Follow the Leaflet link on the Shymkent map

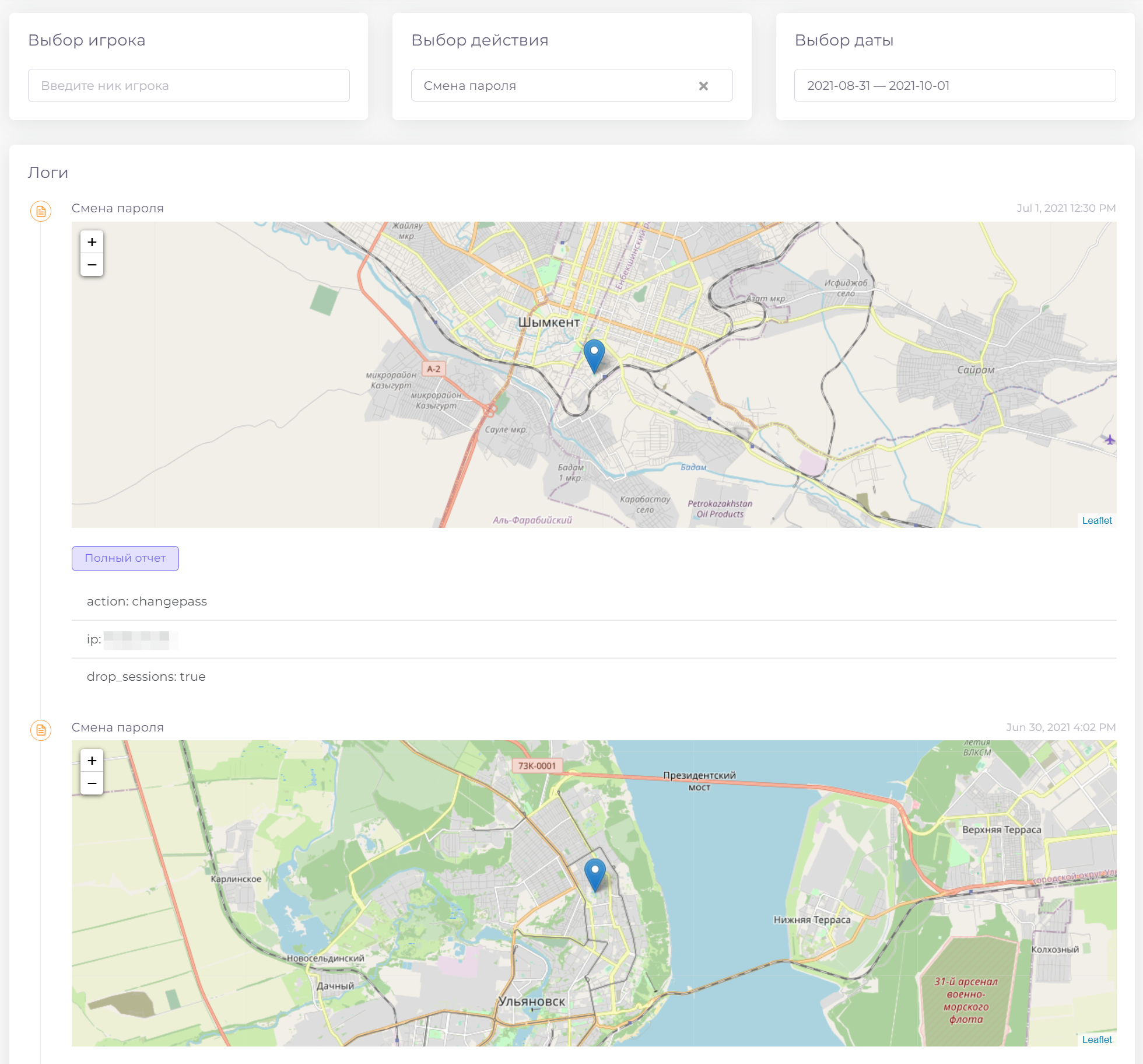[1096, 520]
